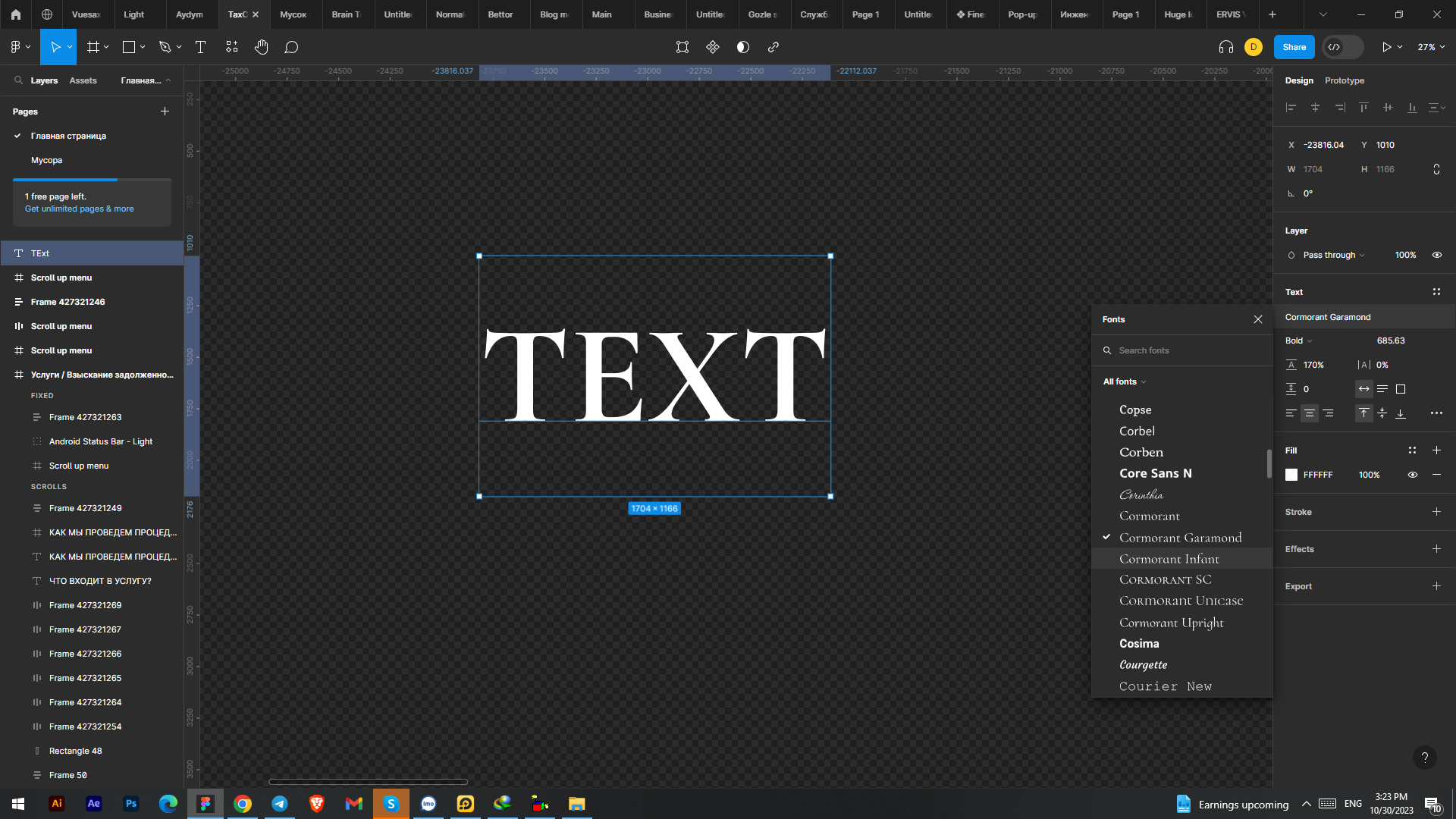Select the Text tool
The height and width of the screenshot is (819, 1456).
point(201,47)
